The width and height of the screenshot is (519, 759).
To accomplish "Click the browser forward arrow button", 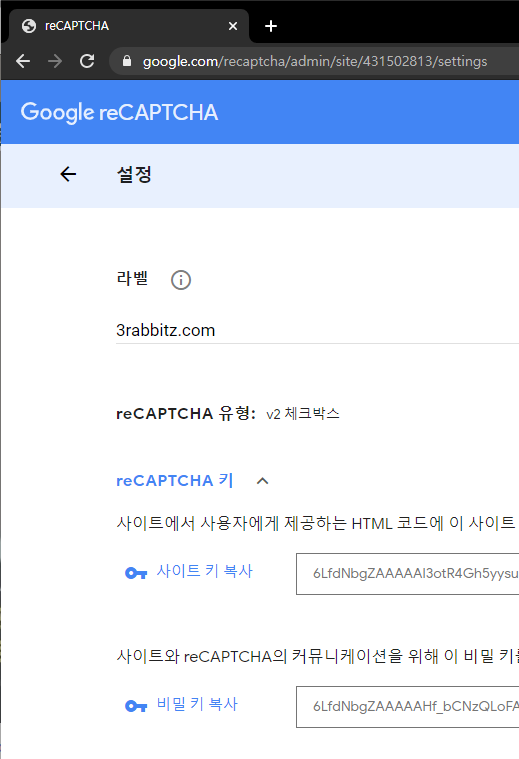I will pyautogui.click(x=55, y=61).
